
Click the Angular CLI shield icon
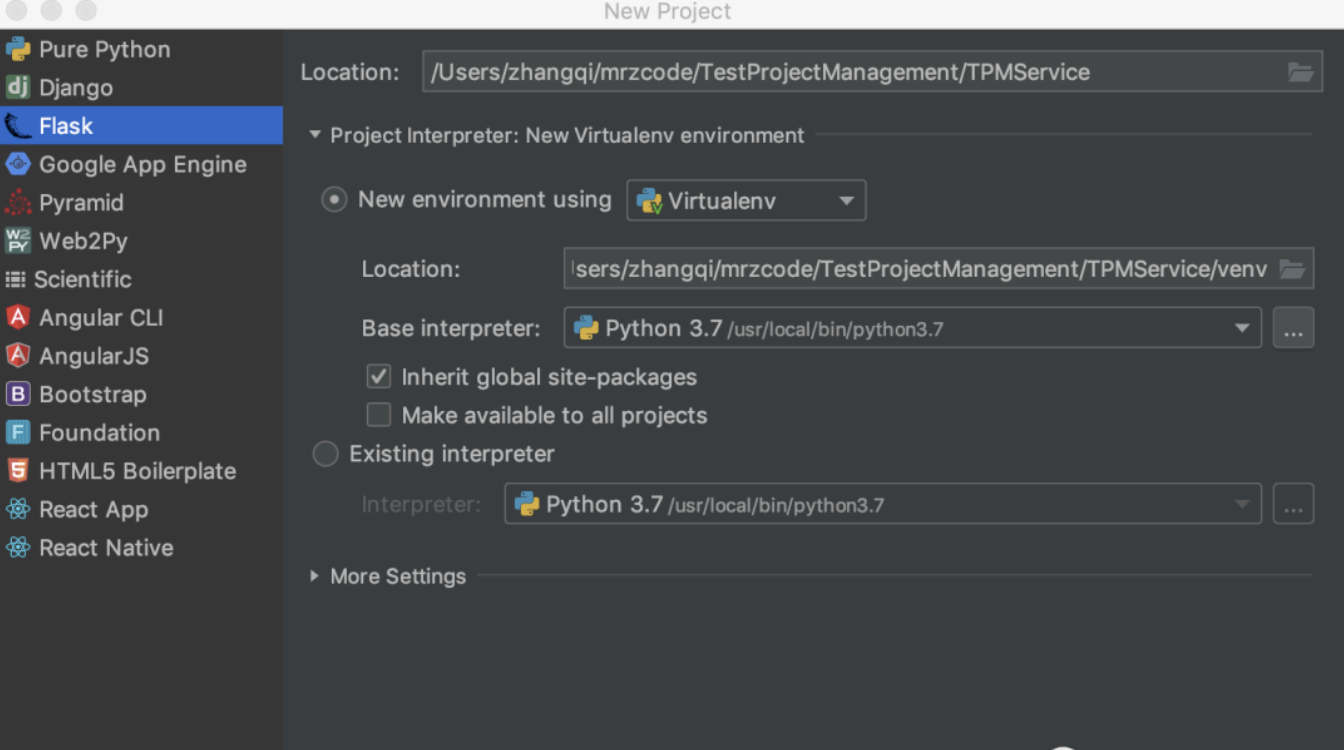tap(17, 317)
